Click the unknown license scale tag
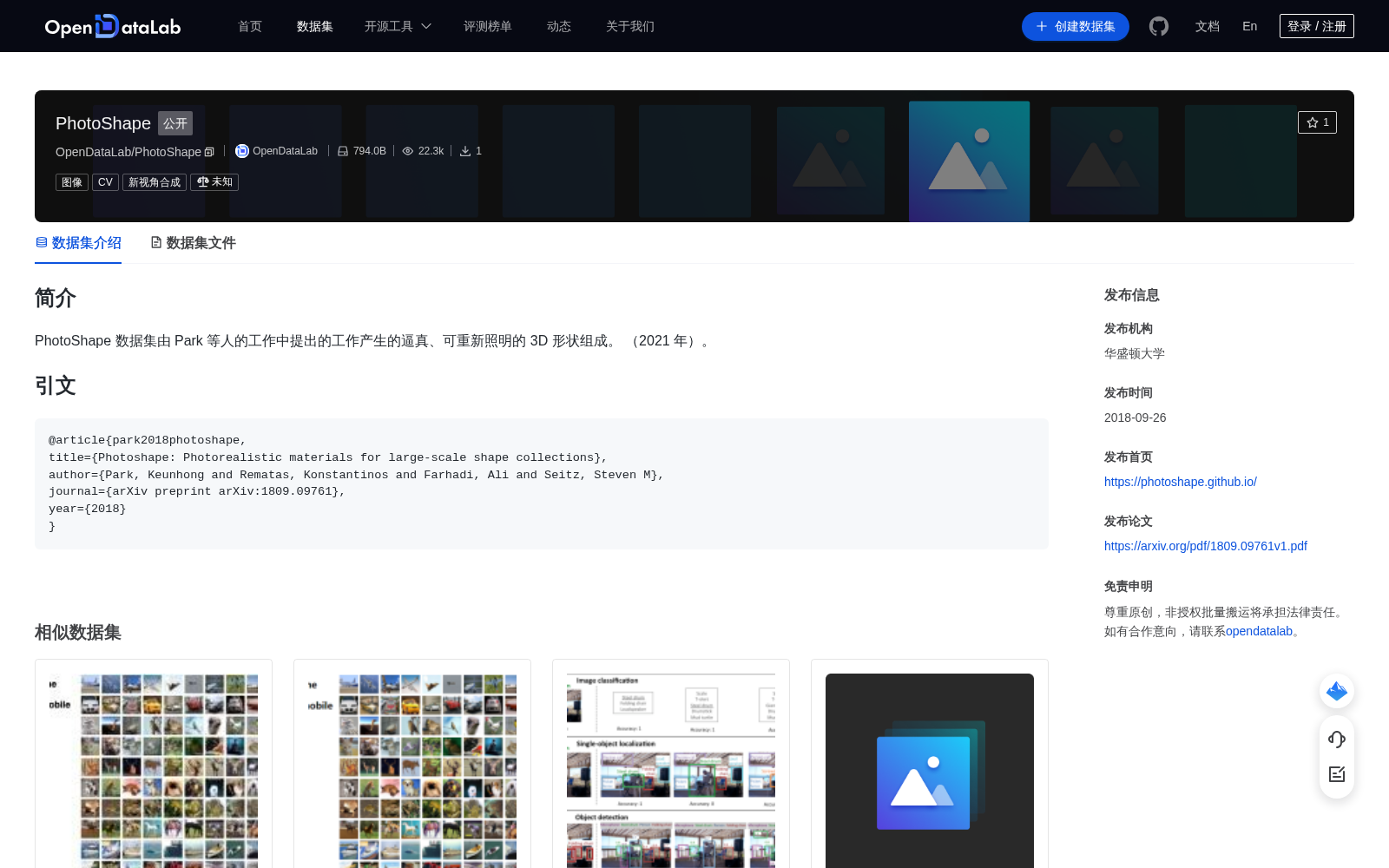 [x=214, y=182]
